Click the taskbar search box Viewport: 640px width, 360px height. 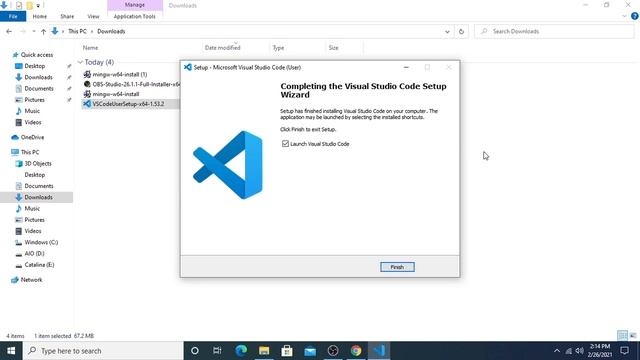pos(103,351)
